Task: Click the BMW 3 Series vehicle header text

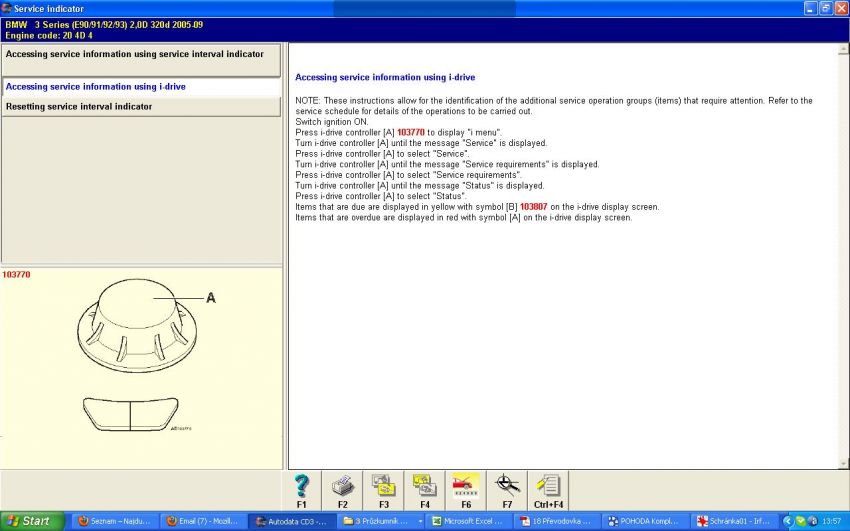Action: coord(104,25)
